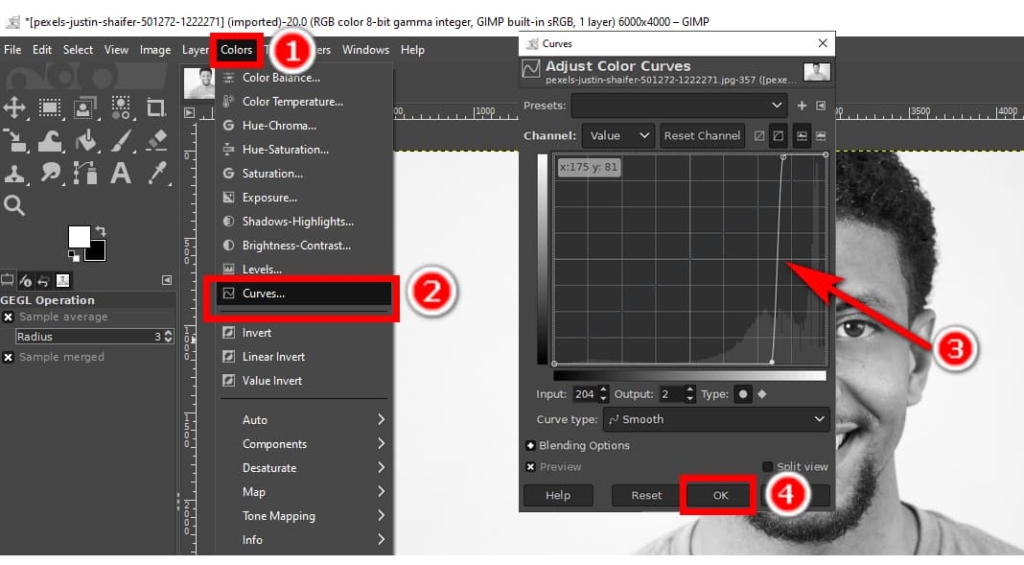Click OK in the Curves dialog
The image size is (1024, 565).
(720, 495)
